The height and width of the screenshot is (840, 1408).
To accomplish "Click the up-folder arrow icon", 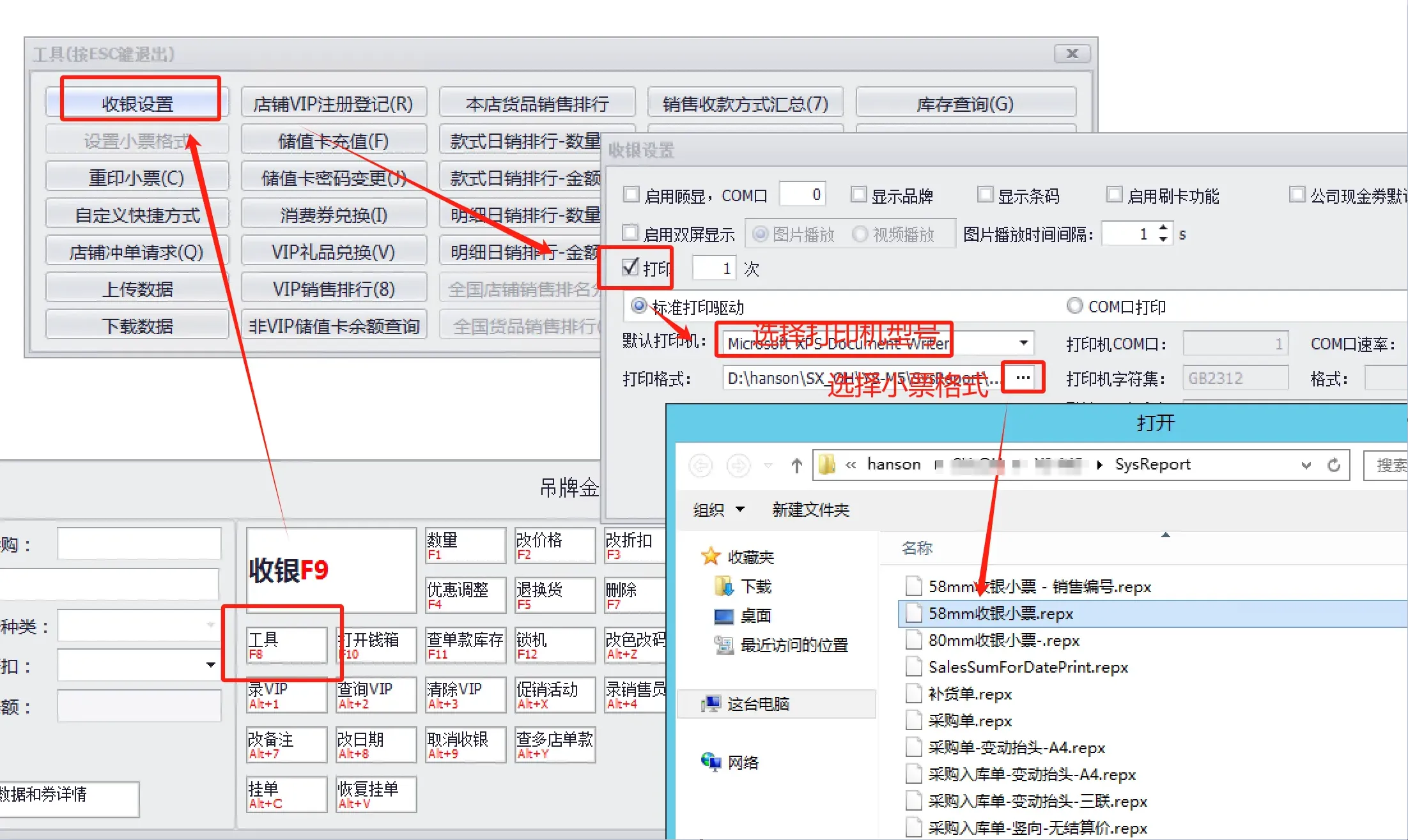I will pyautogui.click(x=796, y=465).
